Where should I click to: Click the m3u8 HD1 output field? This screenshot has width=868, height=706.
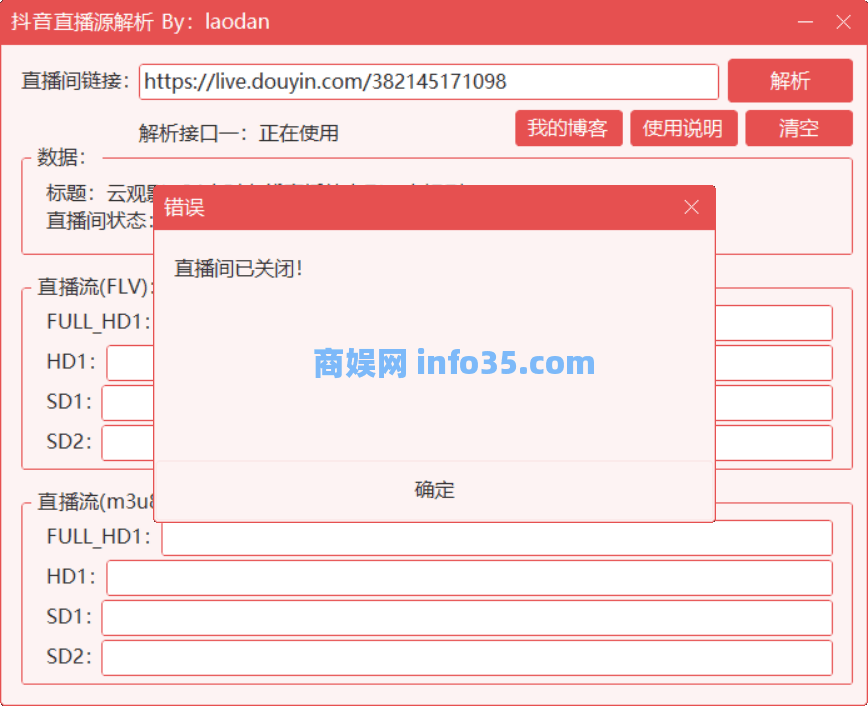coord(469,578)
